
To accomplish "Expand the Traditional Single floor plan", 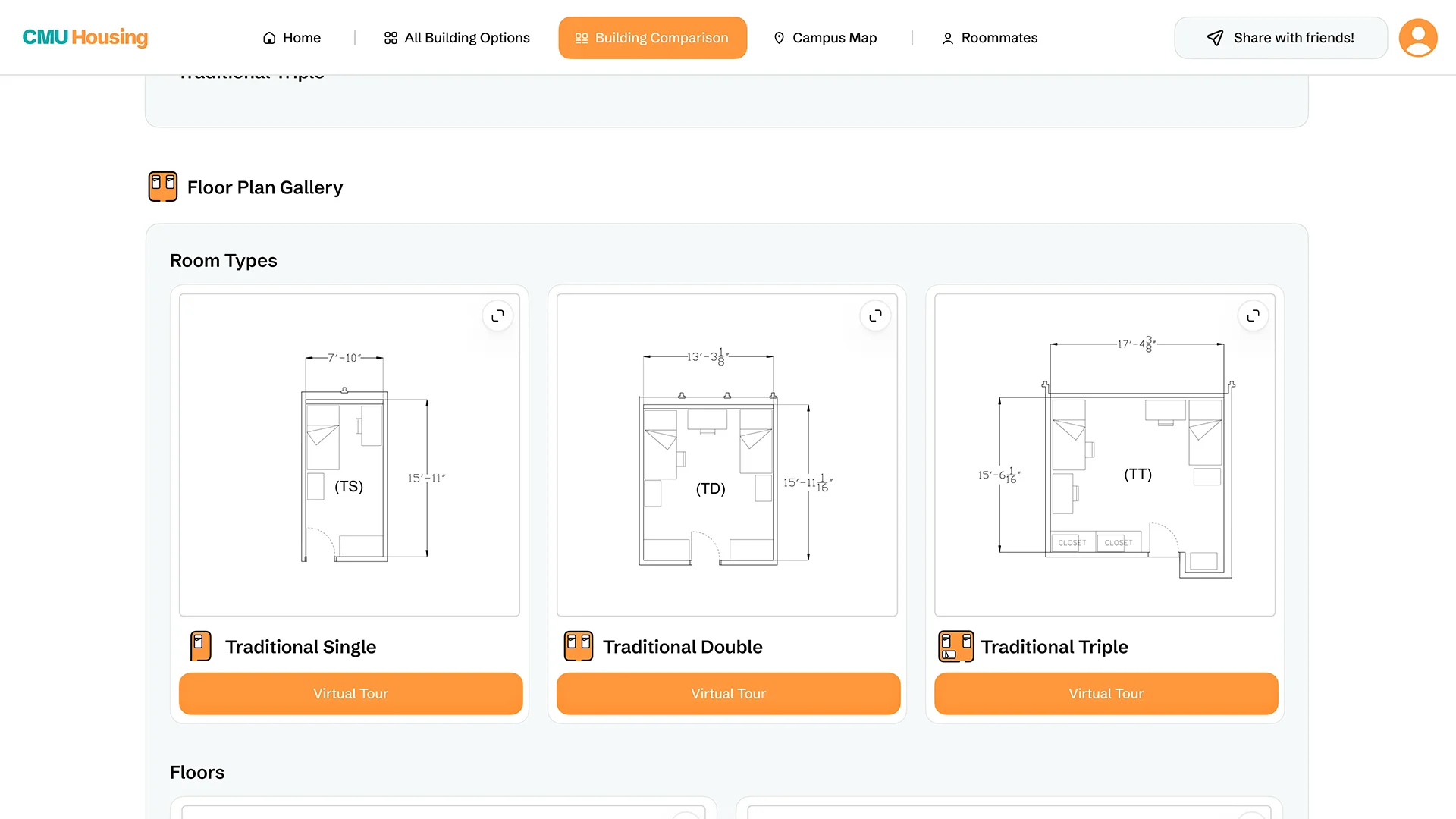I will point(497,315).
